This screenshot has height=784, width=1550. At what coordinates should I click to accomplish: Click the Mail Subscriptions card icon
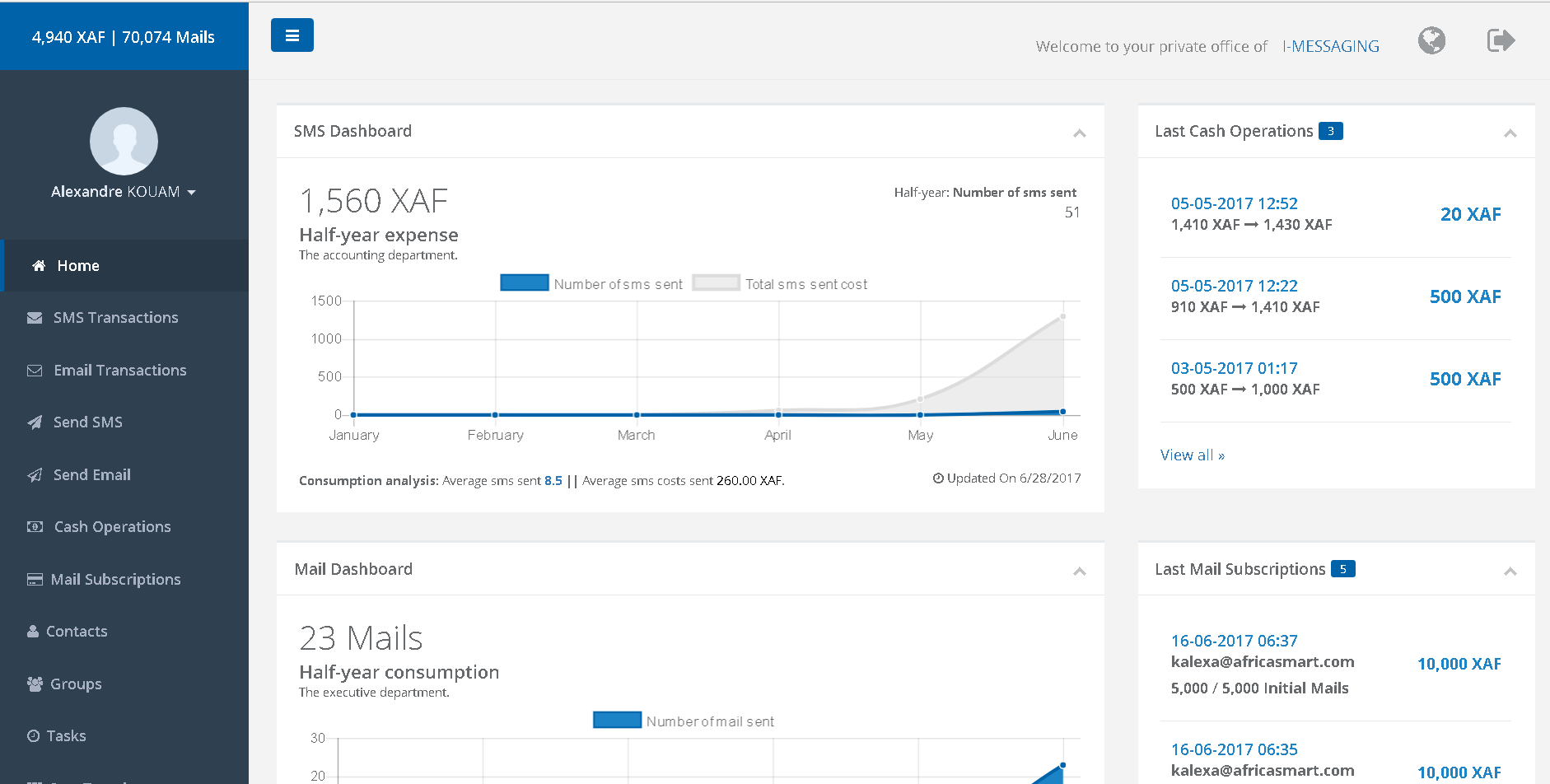(x=35, y=580)
